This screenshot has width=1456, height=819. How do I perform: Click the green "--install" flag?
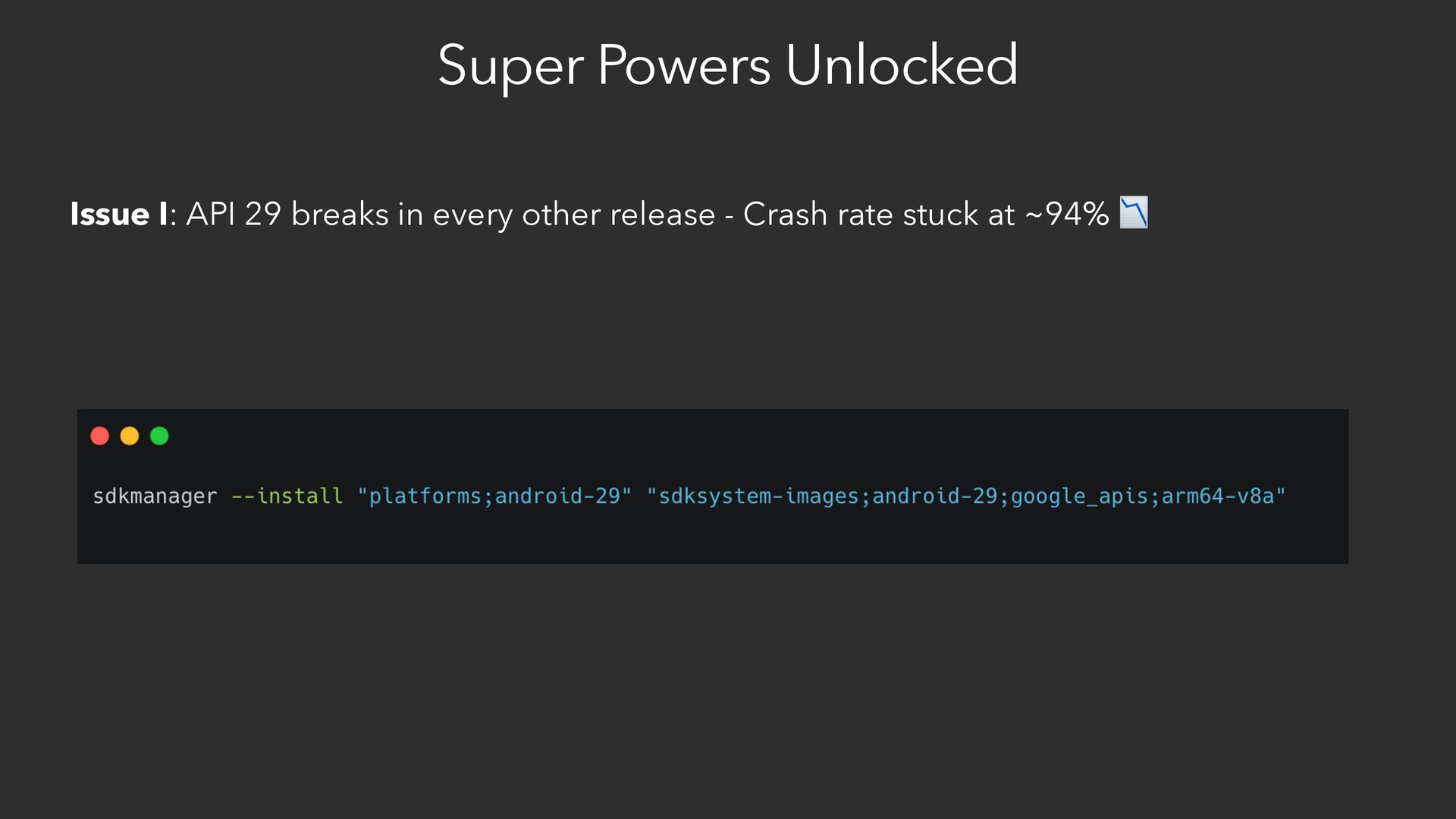(287, 496)
